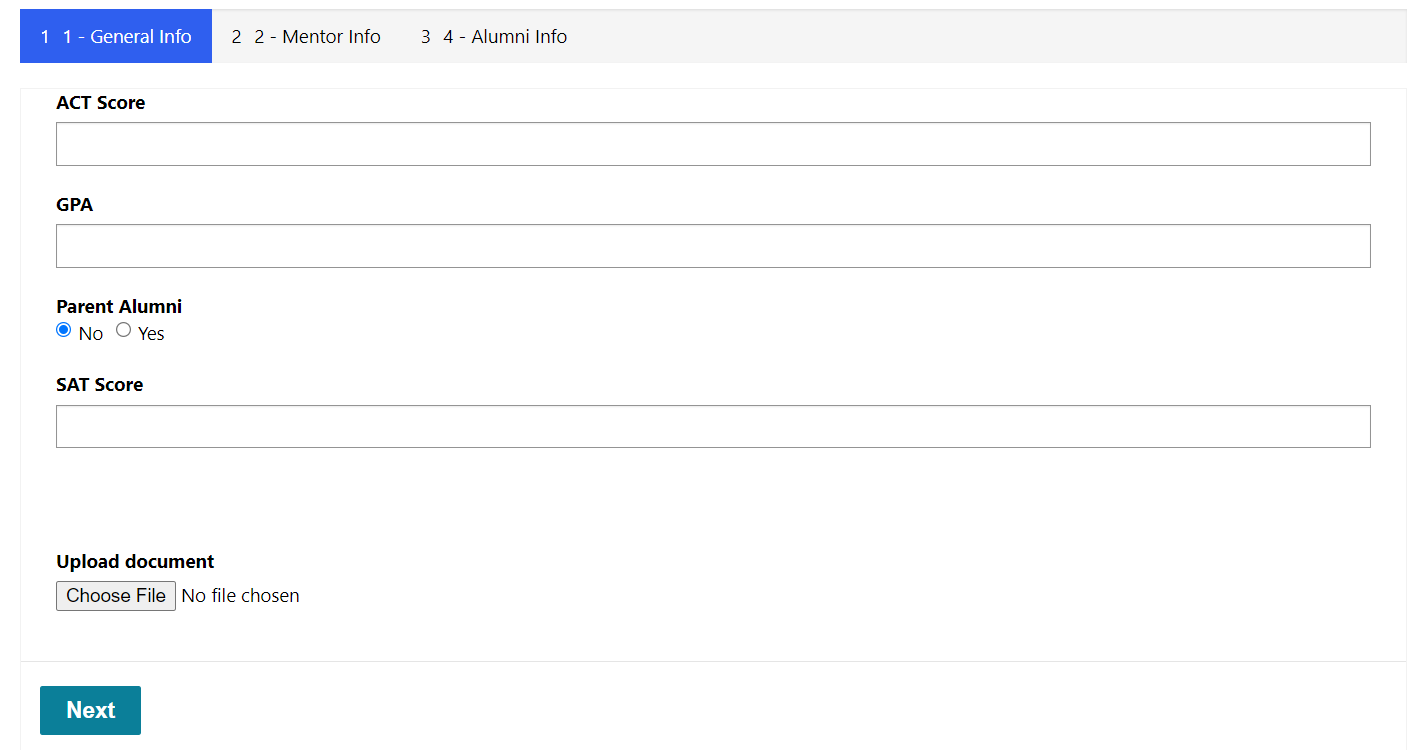1423x750 pixels.
Task: Click the "SAT Score" field label
Action: click(100, 385)
